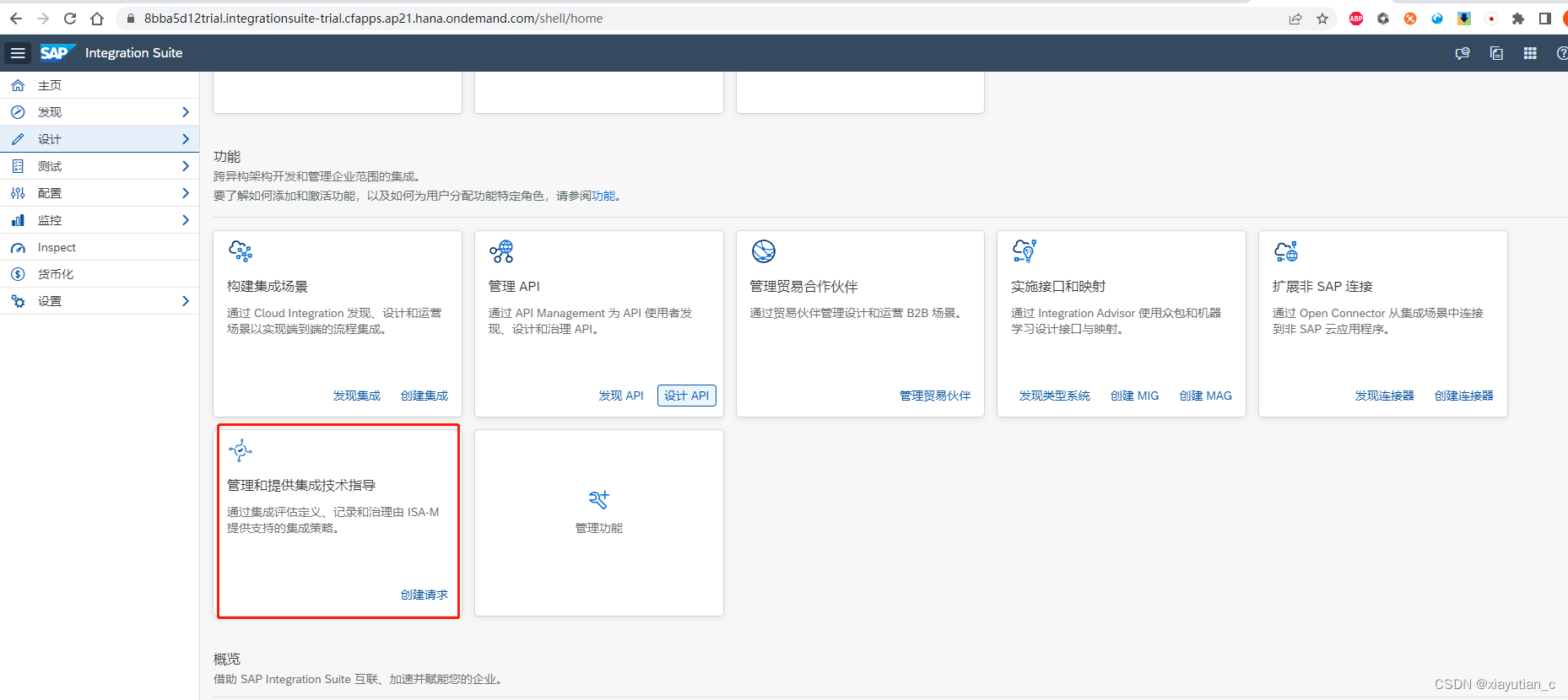Open the 创建连接器 link
Image resolution: width=1568 pixels, height=700 pixels.
click(x=1464, y=396)
